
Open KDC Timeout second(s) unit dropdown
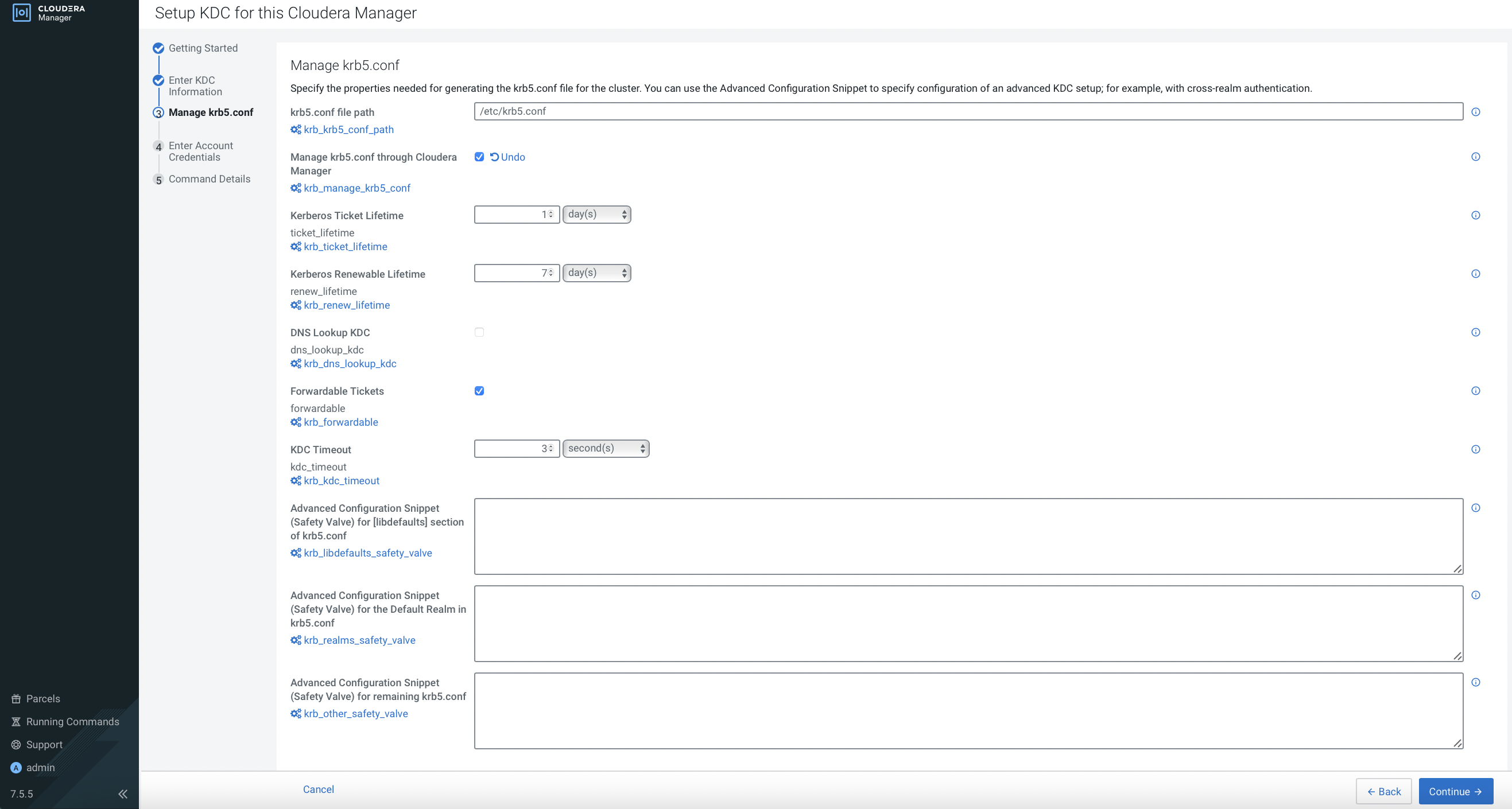click(605, 449)
